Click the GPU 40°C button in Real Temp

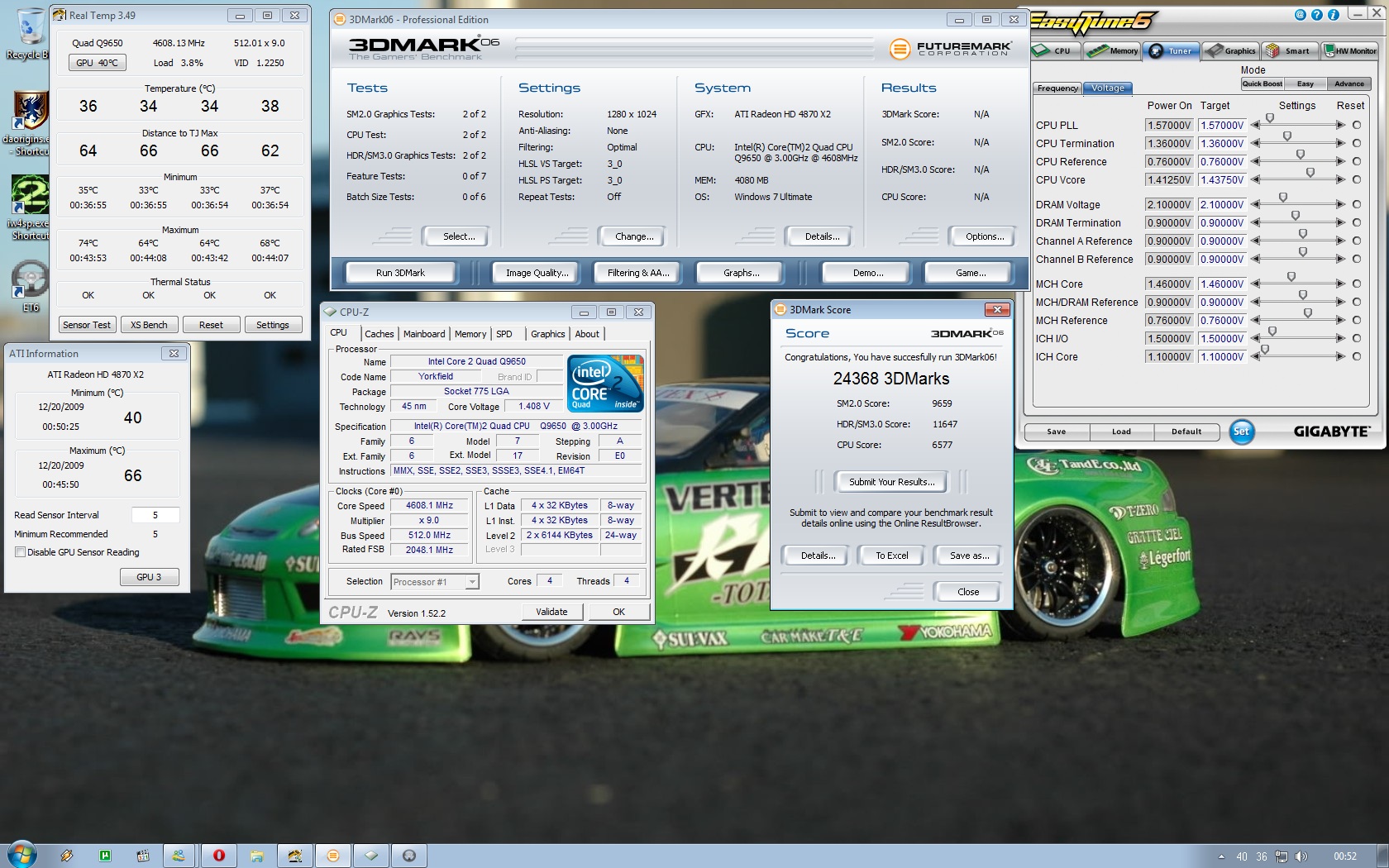(x=97, y=63)
